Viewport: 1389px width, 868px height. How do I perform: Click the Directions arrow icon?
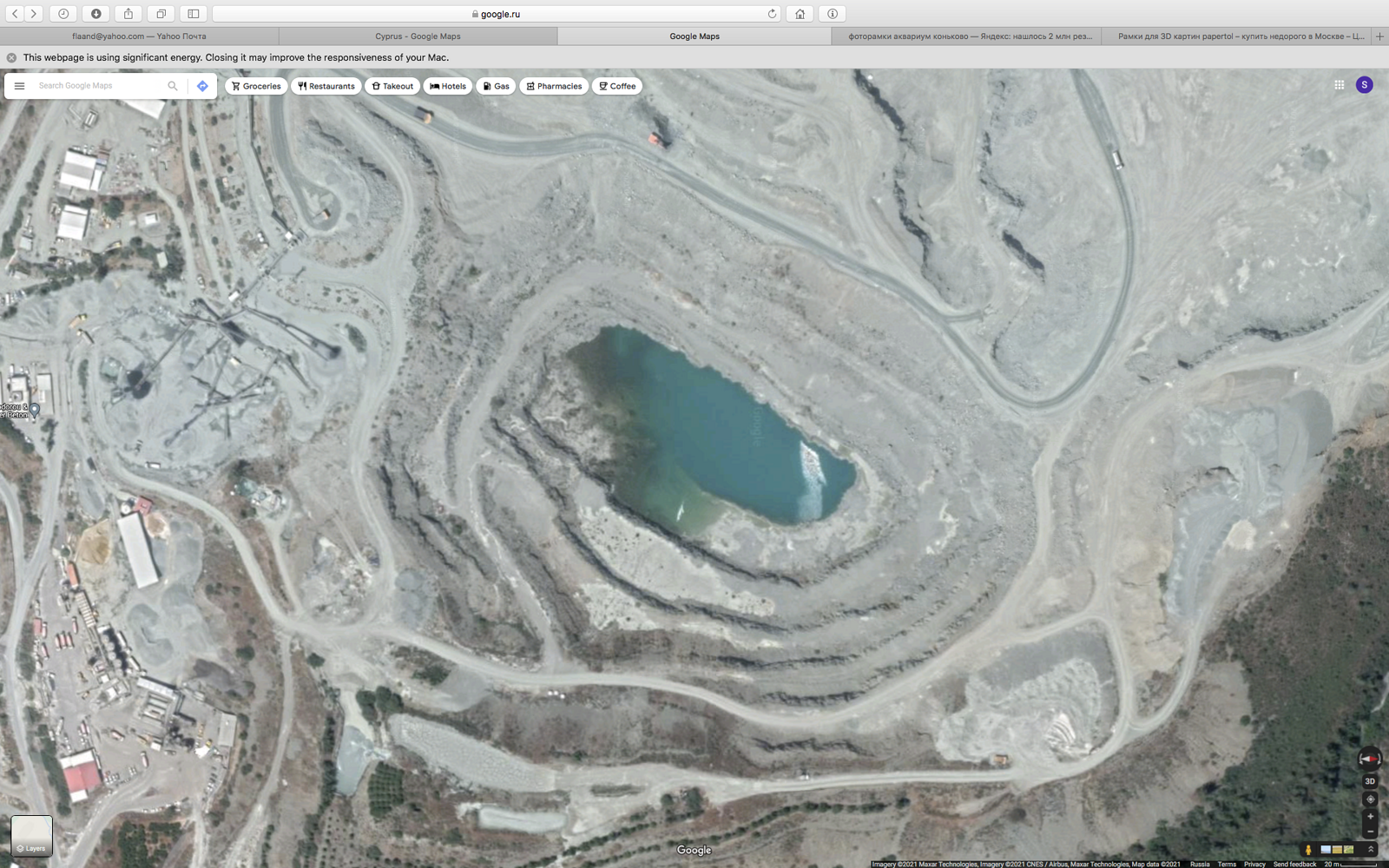pyautogui.click(x=202, y=86)
